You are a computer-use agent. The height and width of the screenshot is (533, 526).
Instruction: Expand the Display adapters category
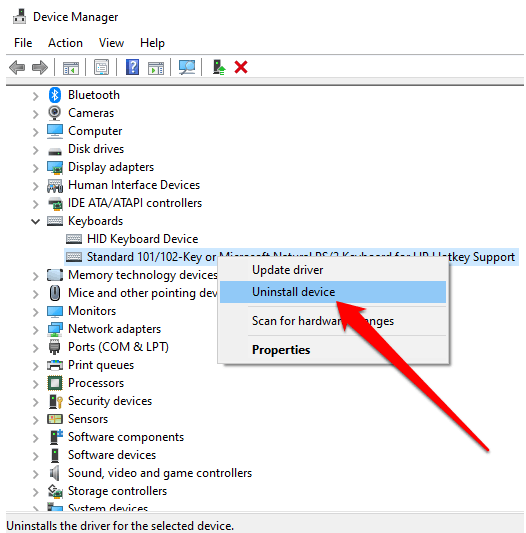pyautogui.click(x=35, y=168)
